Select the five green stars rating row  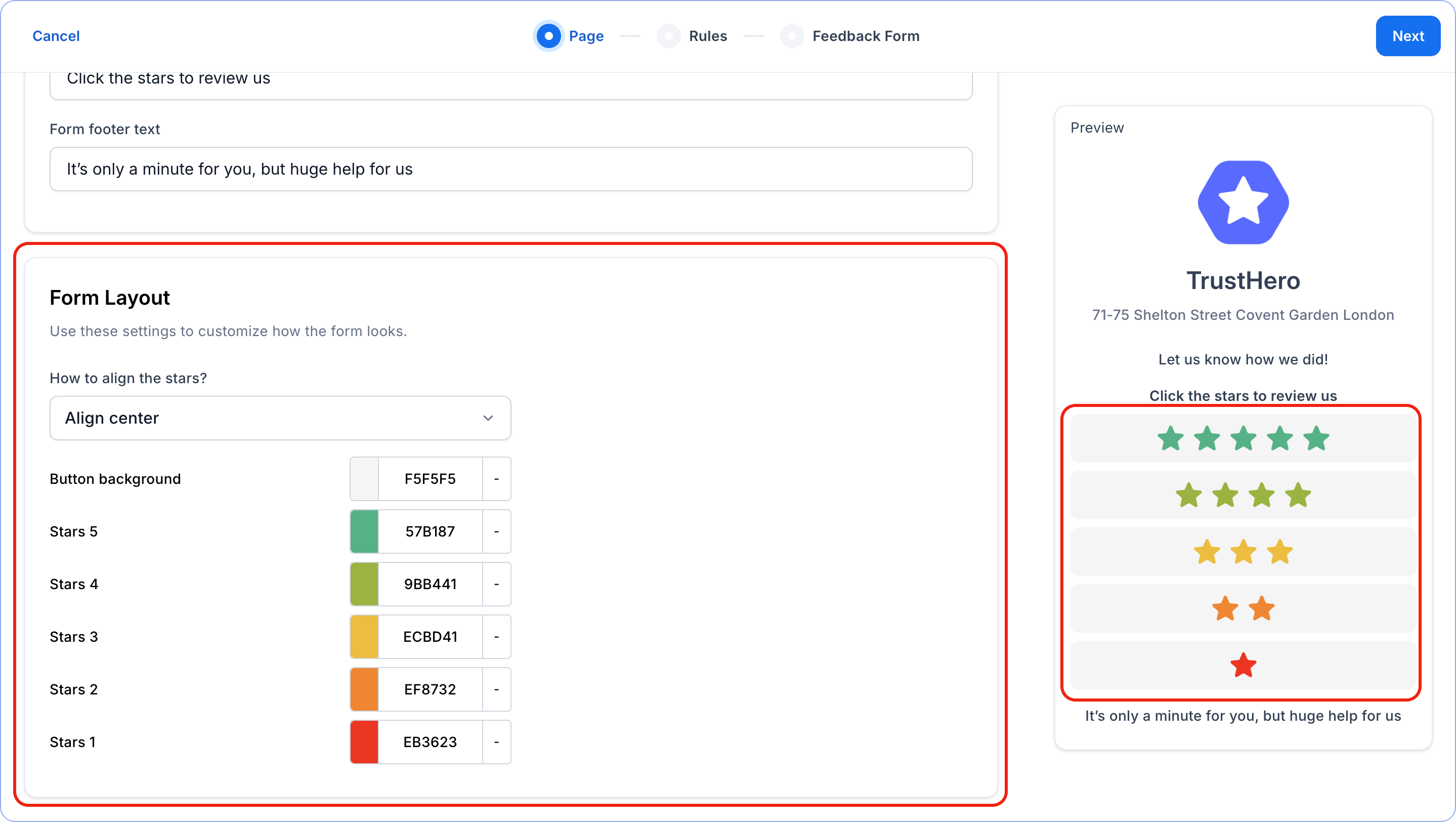click(x=1243, y=438)
